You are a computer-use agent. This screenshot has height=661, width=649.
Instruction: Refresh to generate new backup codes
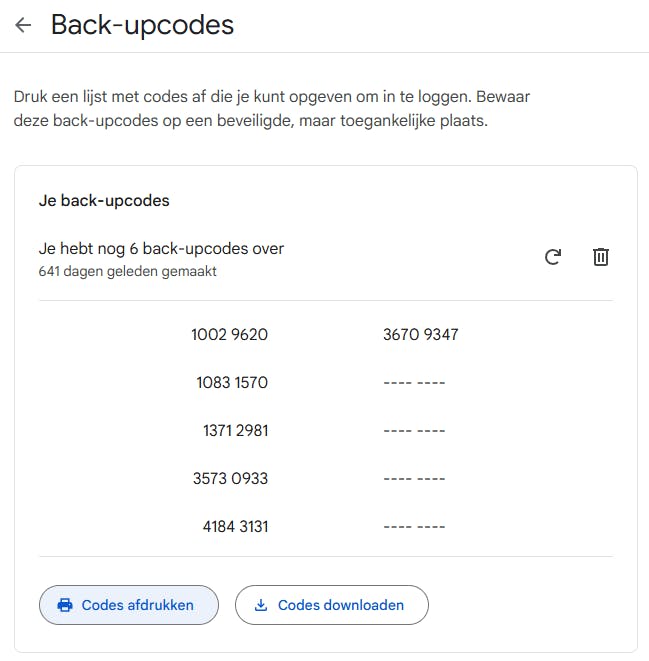553,257
